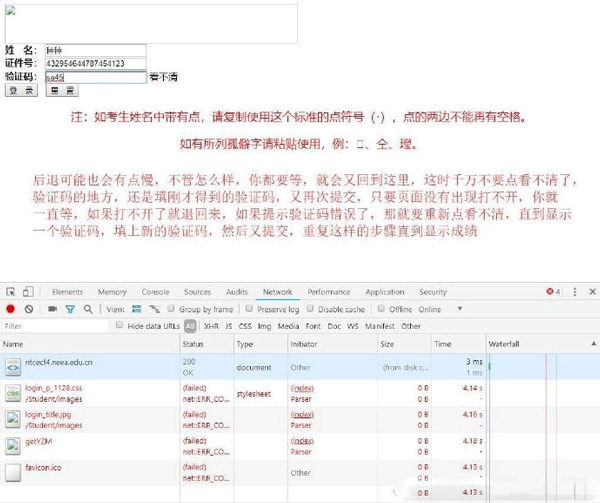Clear the network log

point(28,309)
